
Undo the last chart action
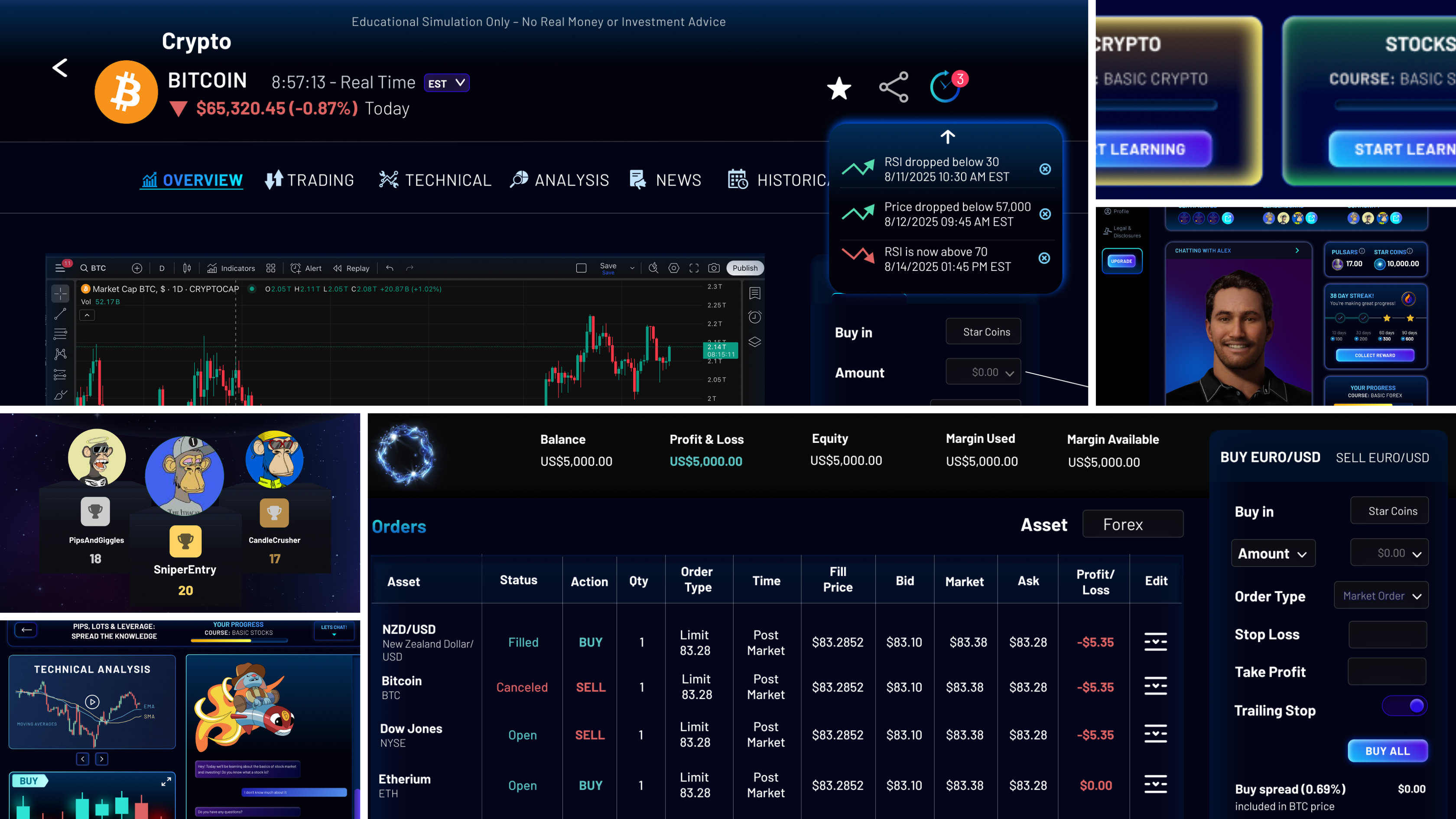(390, 268)
